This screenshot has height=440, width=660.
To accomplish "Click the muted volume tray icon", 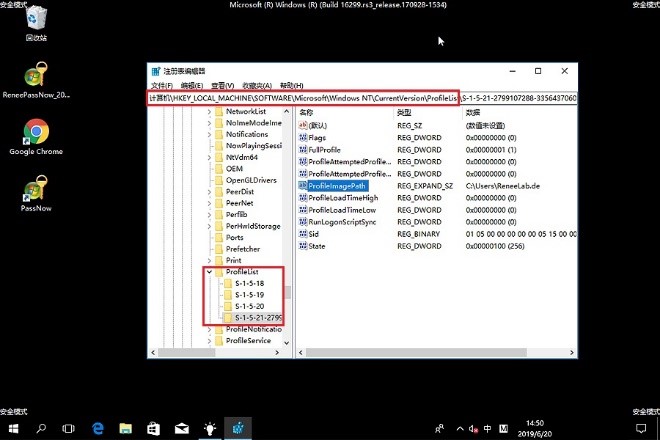I will 474,429.
